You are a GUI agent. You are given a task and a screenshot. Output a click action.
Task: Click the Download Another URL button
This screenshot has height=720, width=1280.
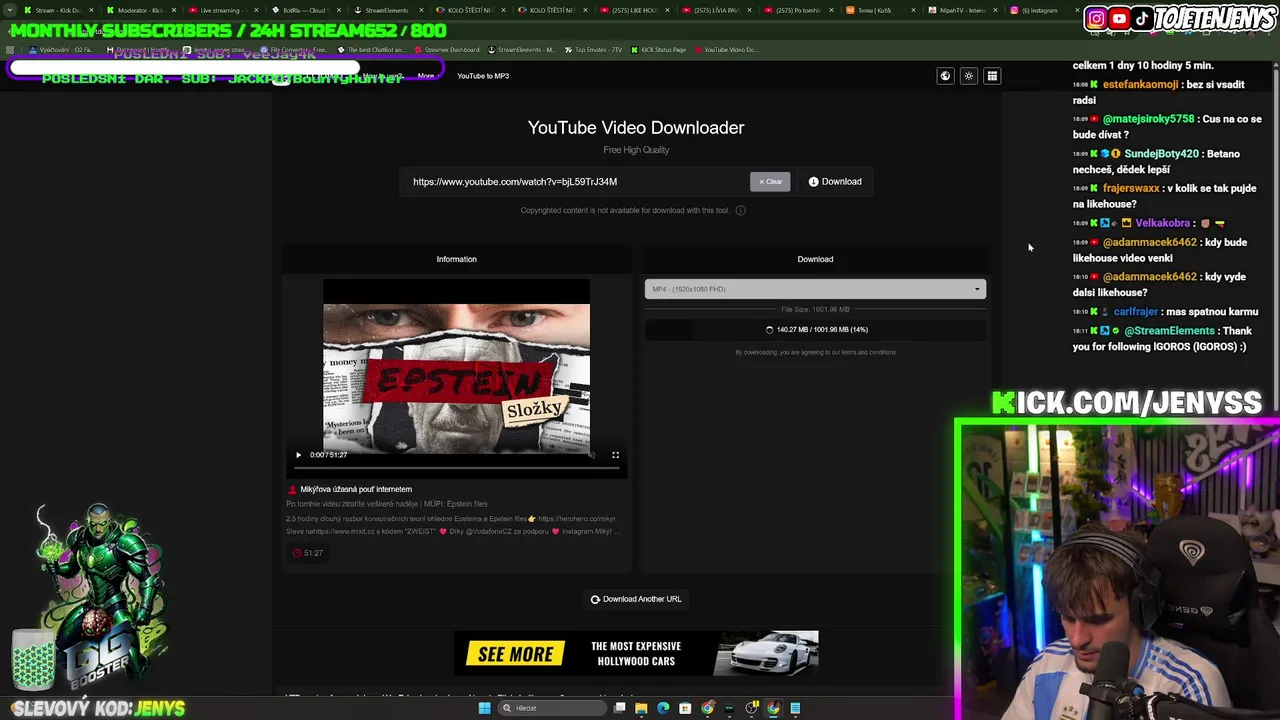click(x=636, y=599)
